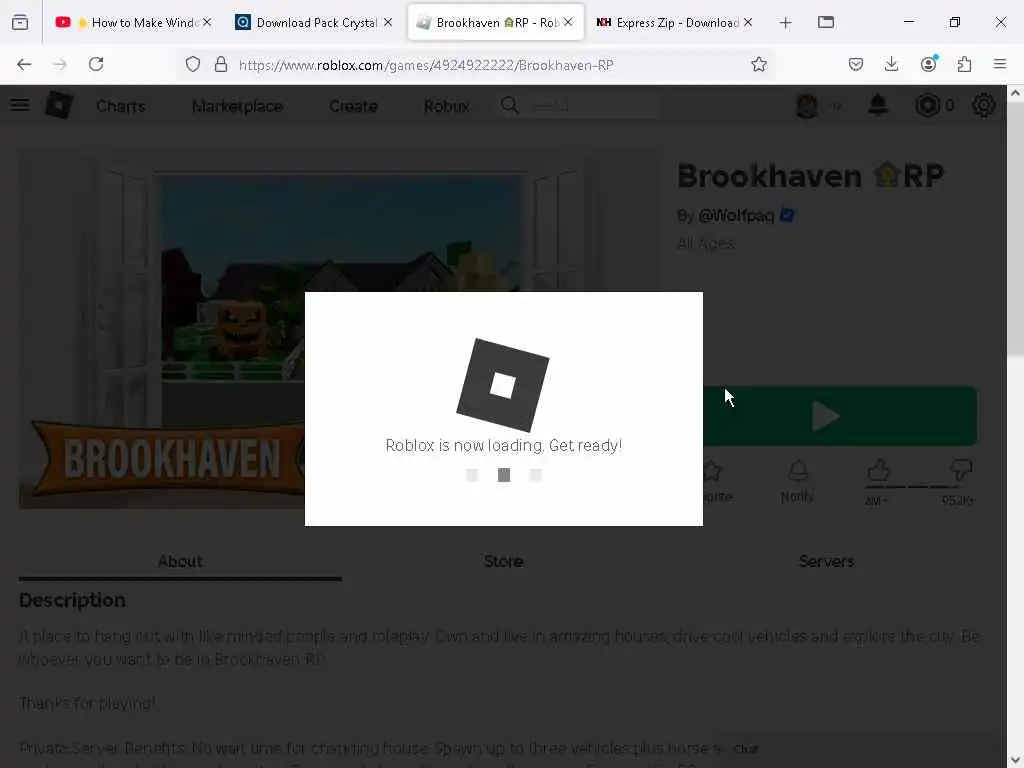The image size is (1024, 768).
Task: Open the extensions puzzle icon
Action: (965, 64)
